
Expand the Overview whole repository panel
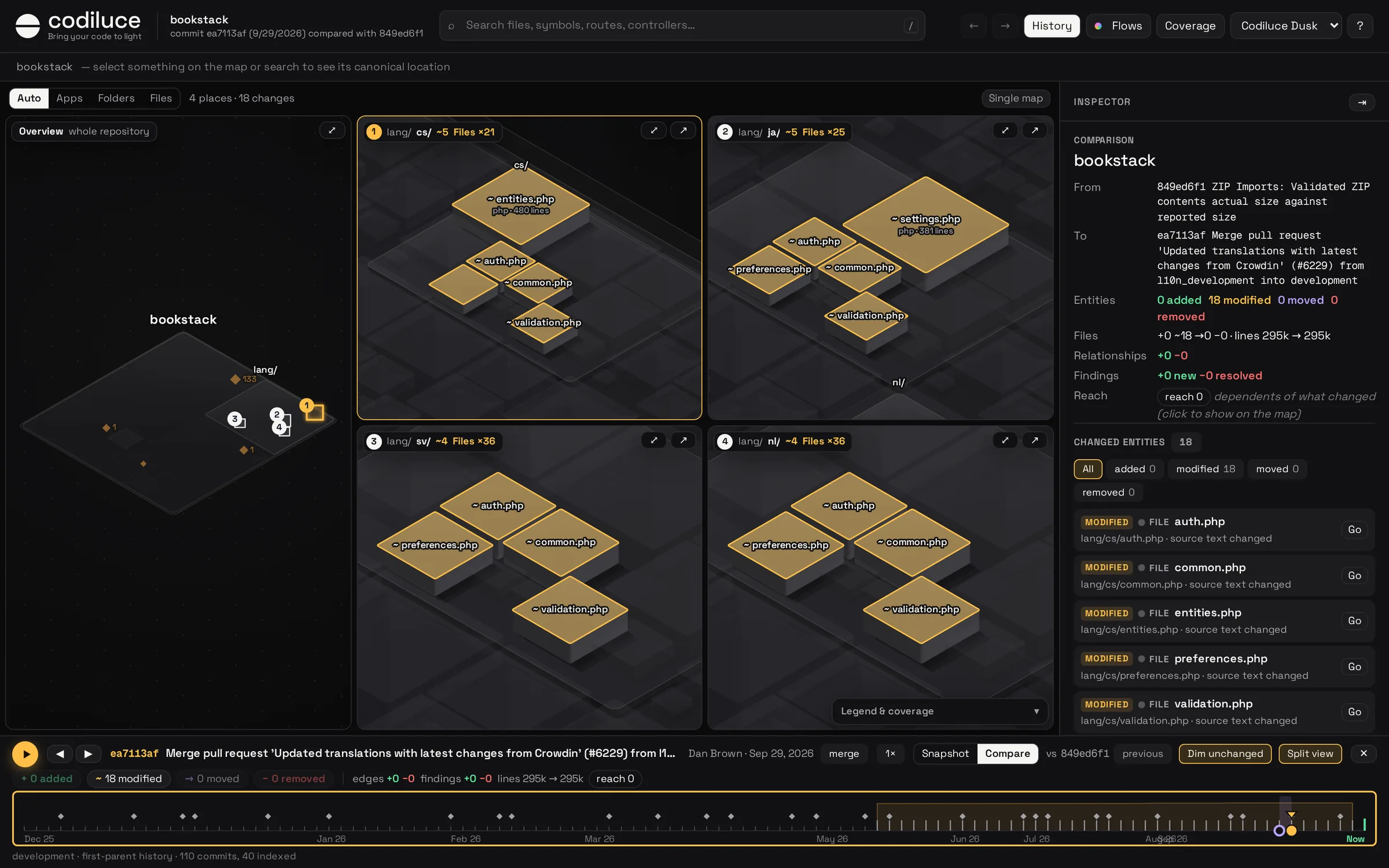point(332,131)
